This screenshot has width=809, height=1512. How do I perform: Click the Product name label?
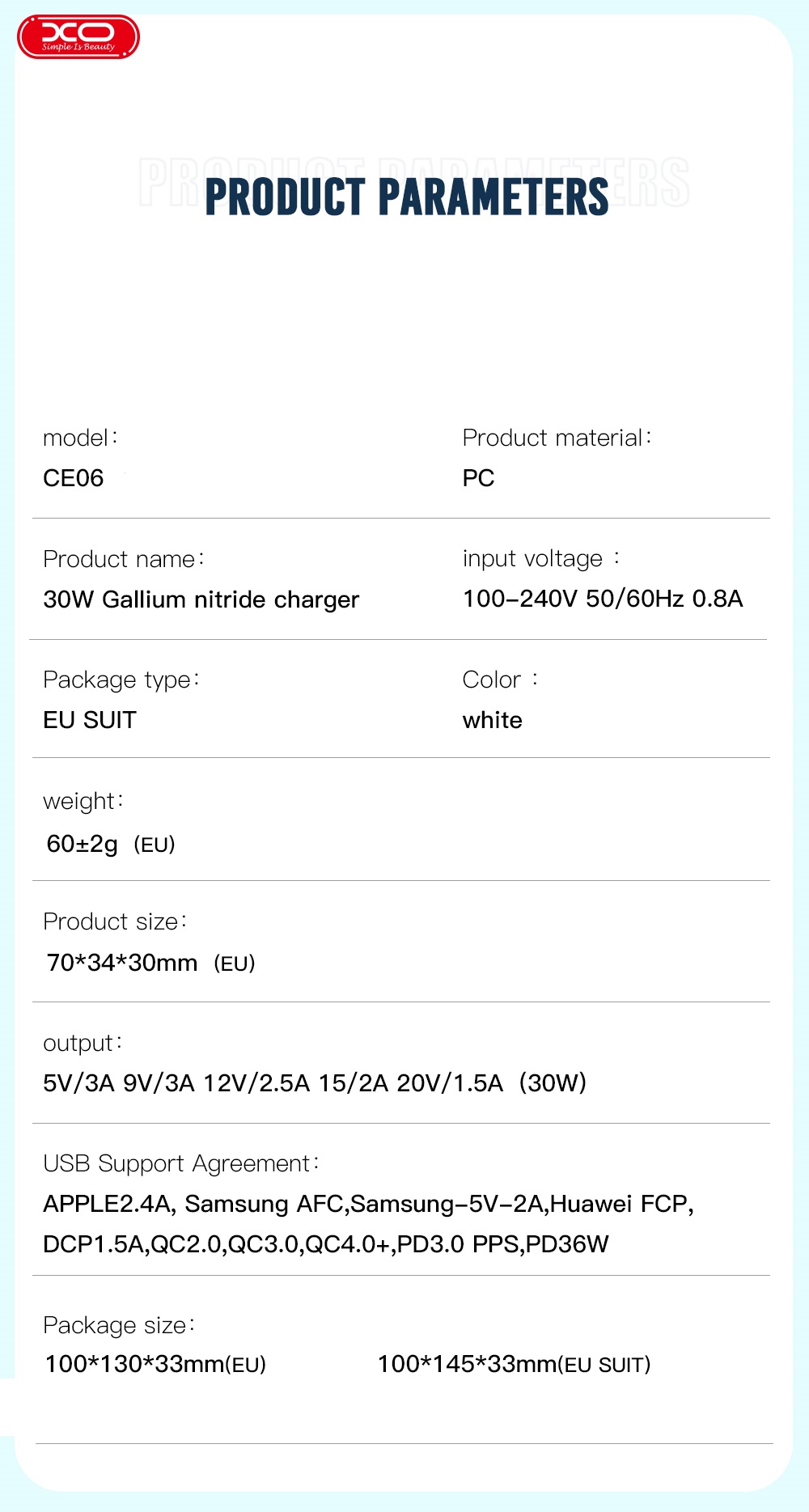[x=123, y=559]
